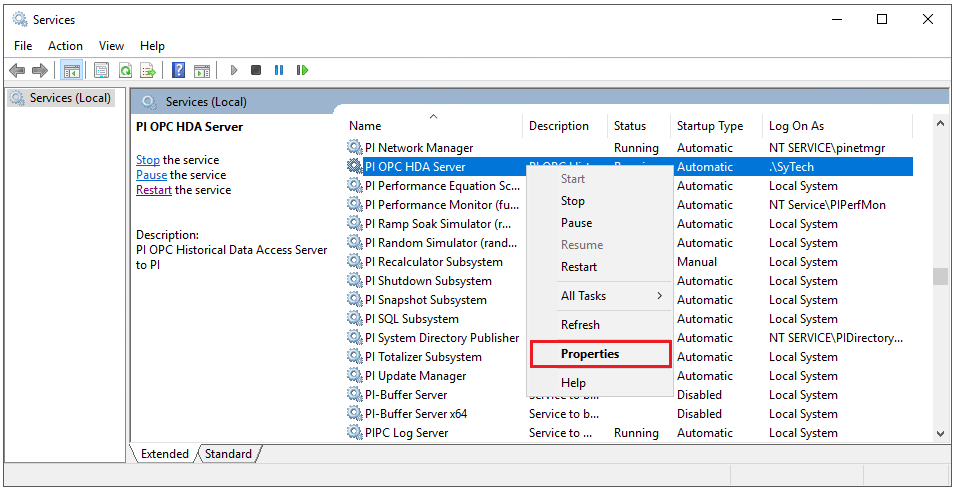This screenshot has width=955, height=490.
Task: Sort by the Status column header
Action: (x=639, y=125)
